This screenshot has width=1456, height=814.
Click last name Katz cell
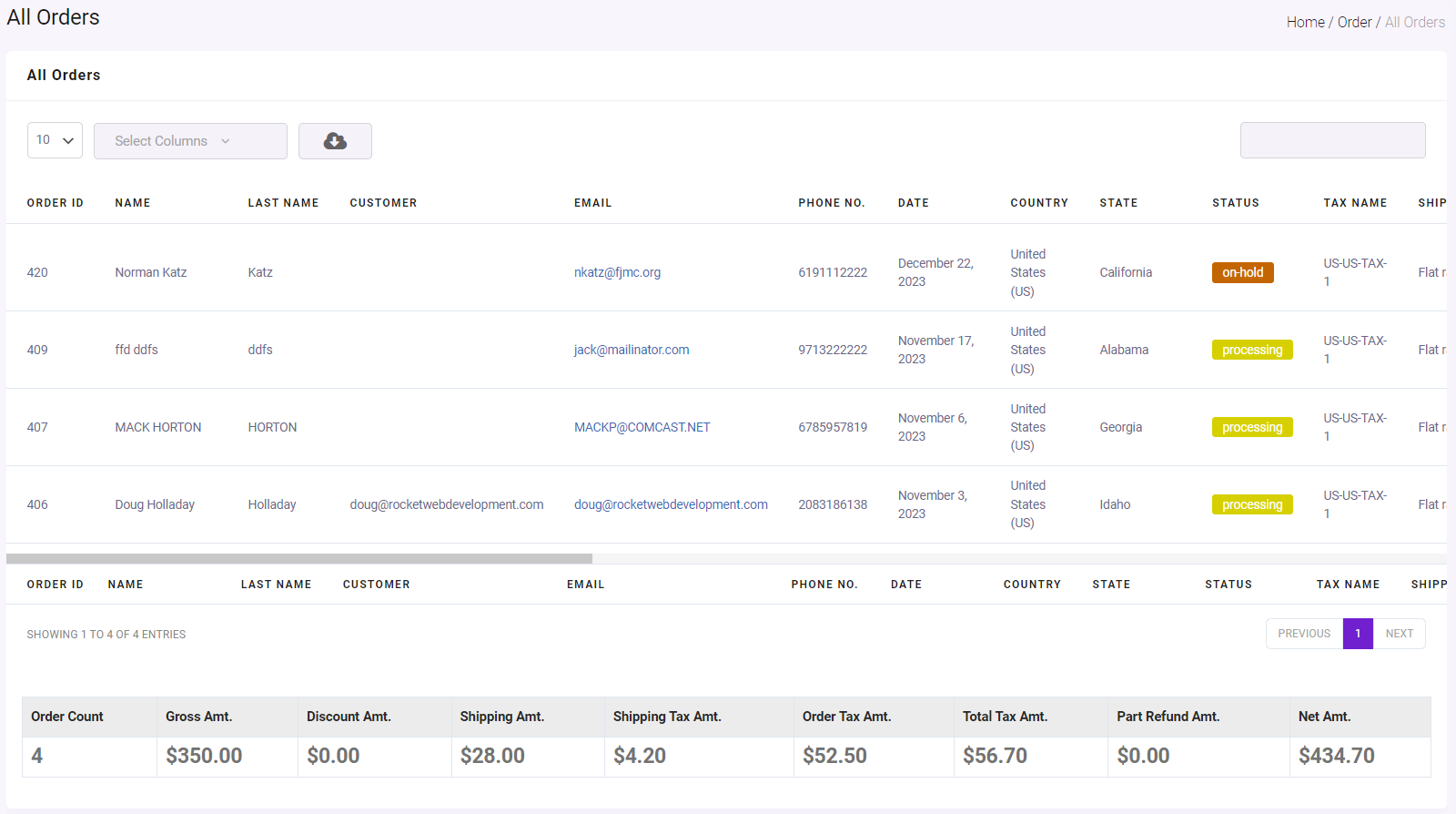coord(260,272)
